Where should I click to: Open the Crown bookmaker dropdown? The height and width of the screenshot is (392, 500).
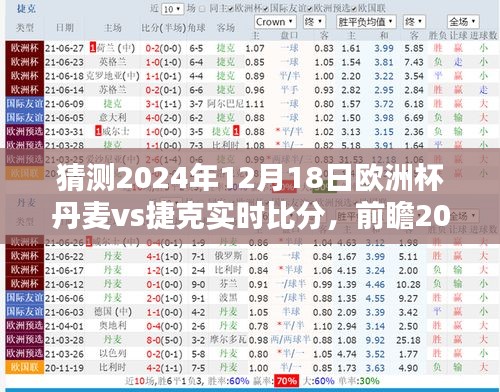pos(275,22)
